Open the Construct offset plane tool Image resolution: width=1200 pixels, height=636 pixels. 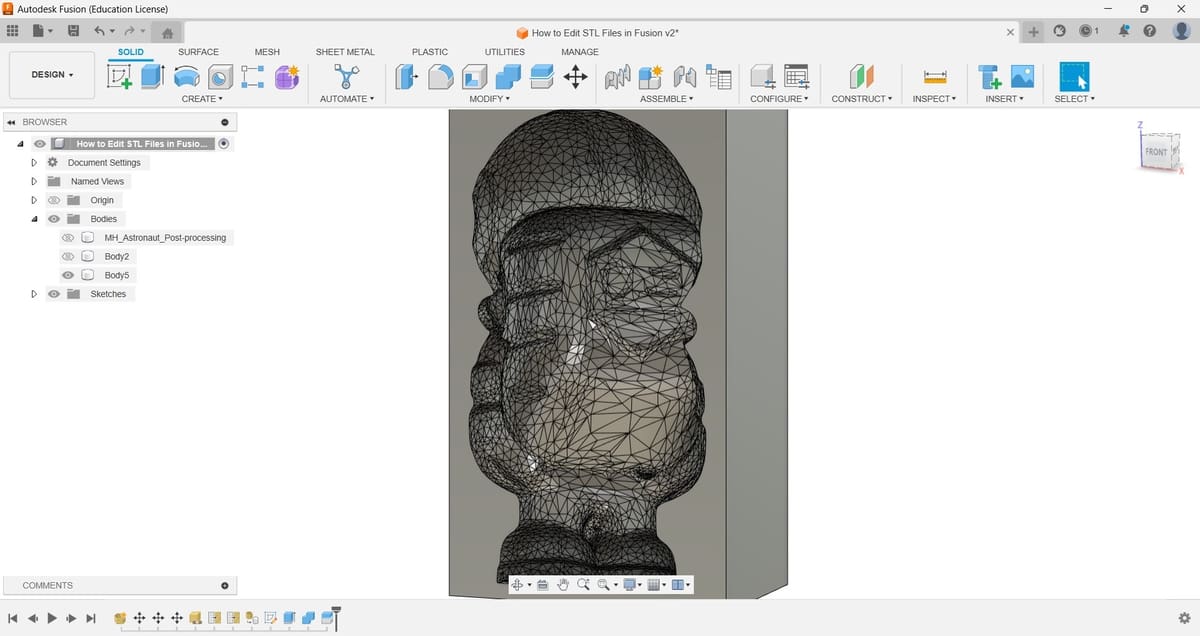click(x=861, y=77)
